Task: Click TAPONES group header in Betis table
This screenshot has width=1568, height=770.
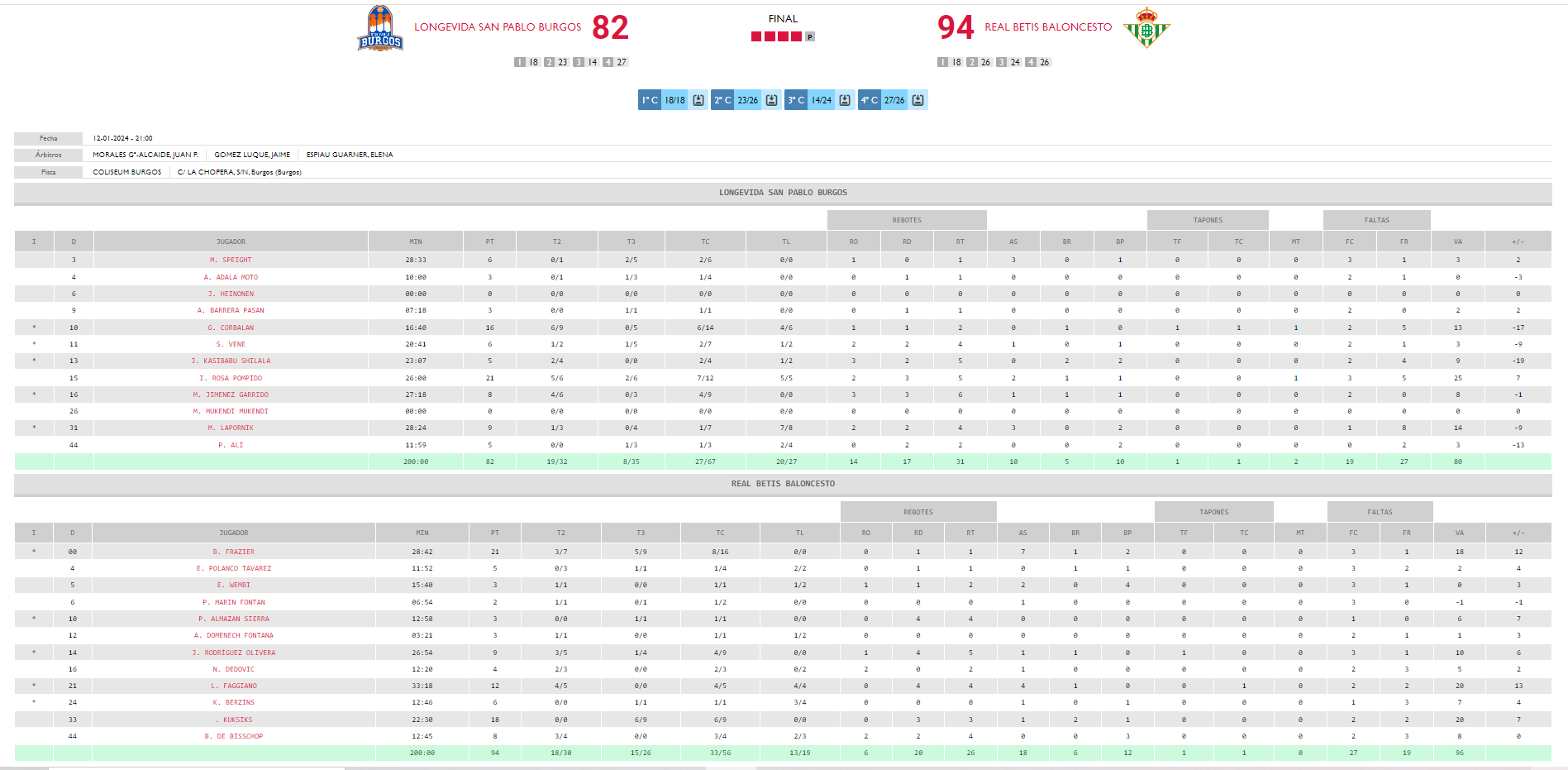Action: click(x=1214, y=512)
